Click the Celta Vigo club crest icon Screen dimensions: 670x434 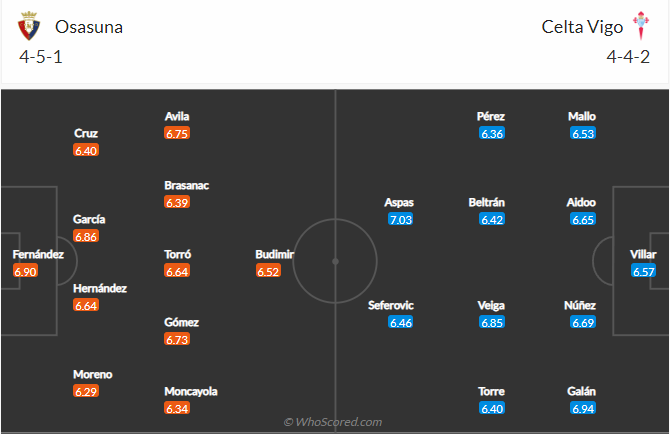[x=640, y=27]
